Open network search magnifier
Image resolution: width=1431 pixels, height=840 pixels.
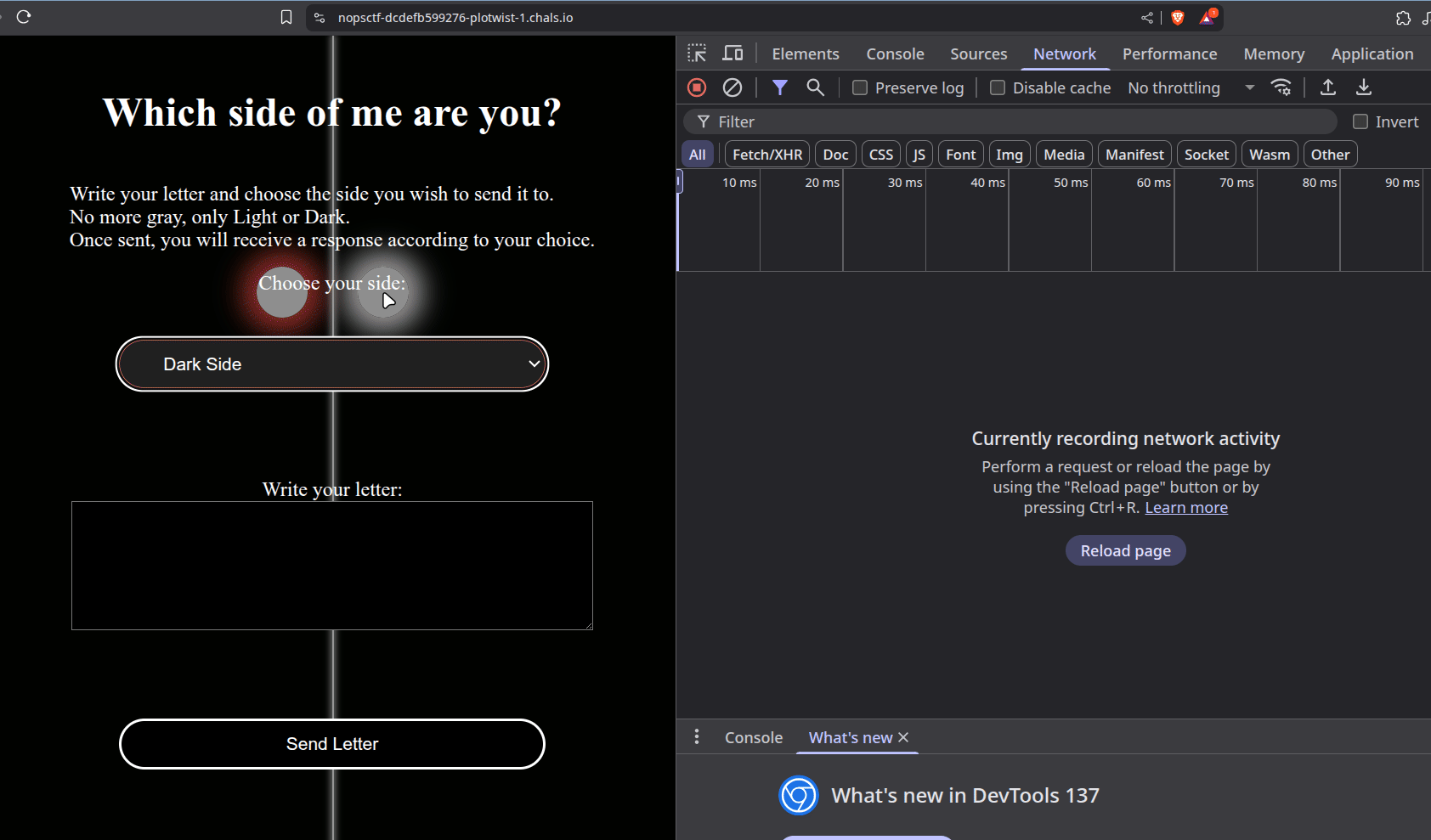point(815,87)
